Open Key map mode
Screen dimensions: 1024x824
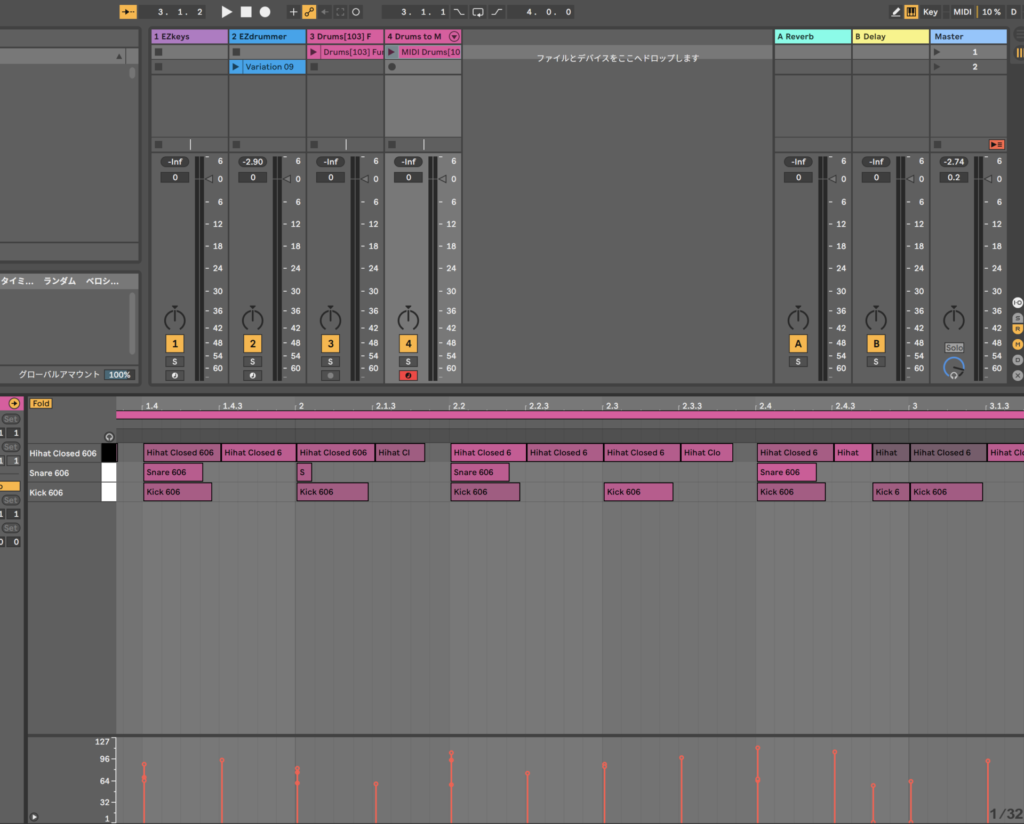point(930,12)
